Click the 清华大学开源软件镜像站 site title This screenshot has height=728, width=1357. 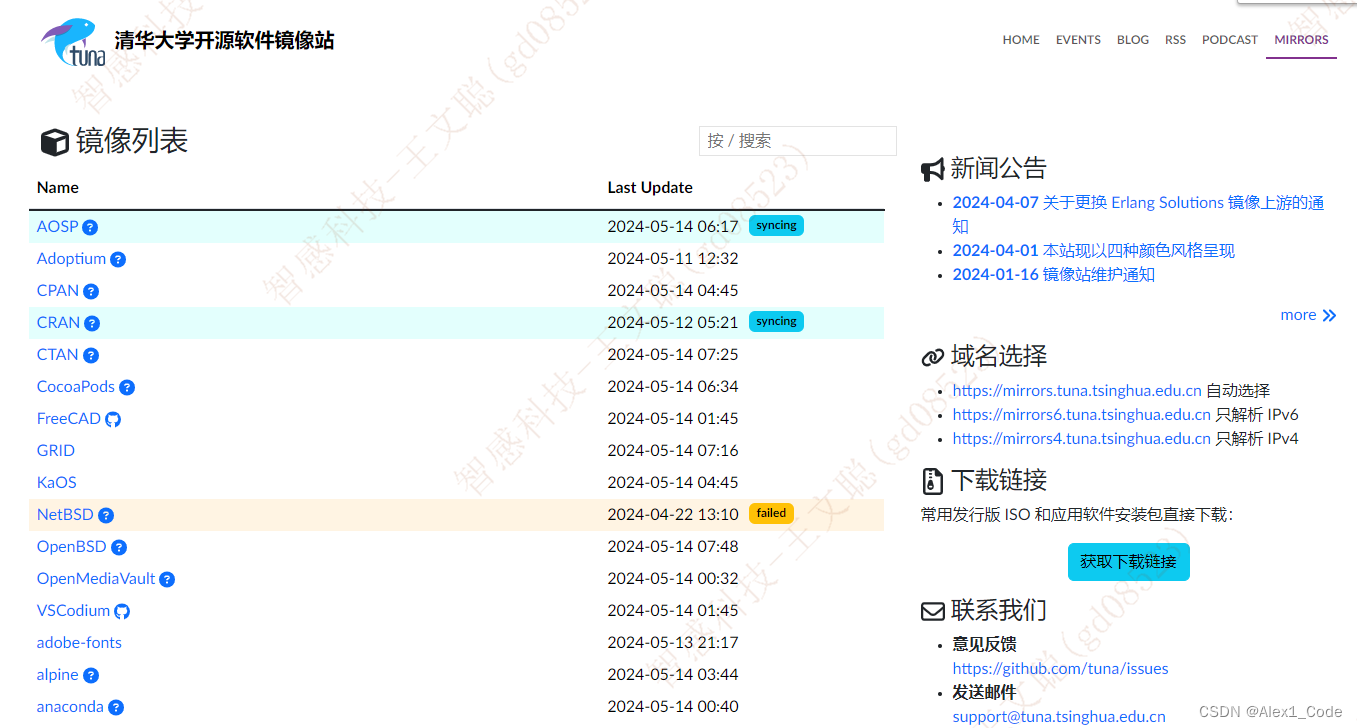pos(225,41)
